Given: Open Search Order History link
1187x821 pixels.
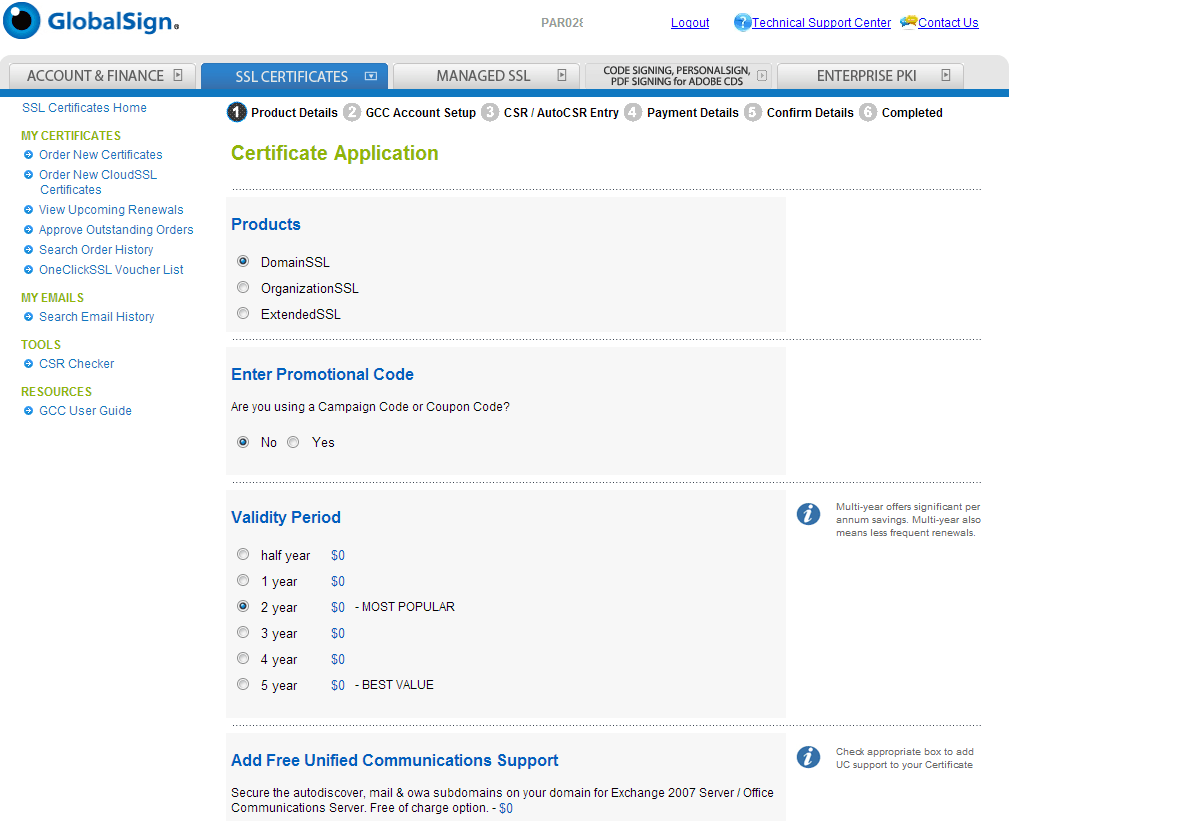Looking at the screenshot, I should tap(96, 250).
